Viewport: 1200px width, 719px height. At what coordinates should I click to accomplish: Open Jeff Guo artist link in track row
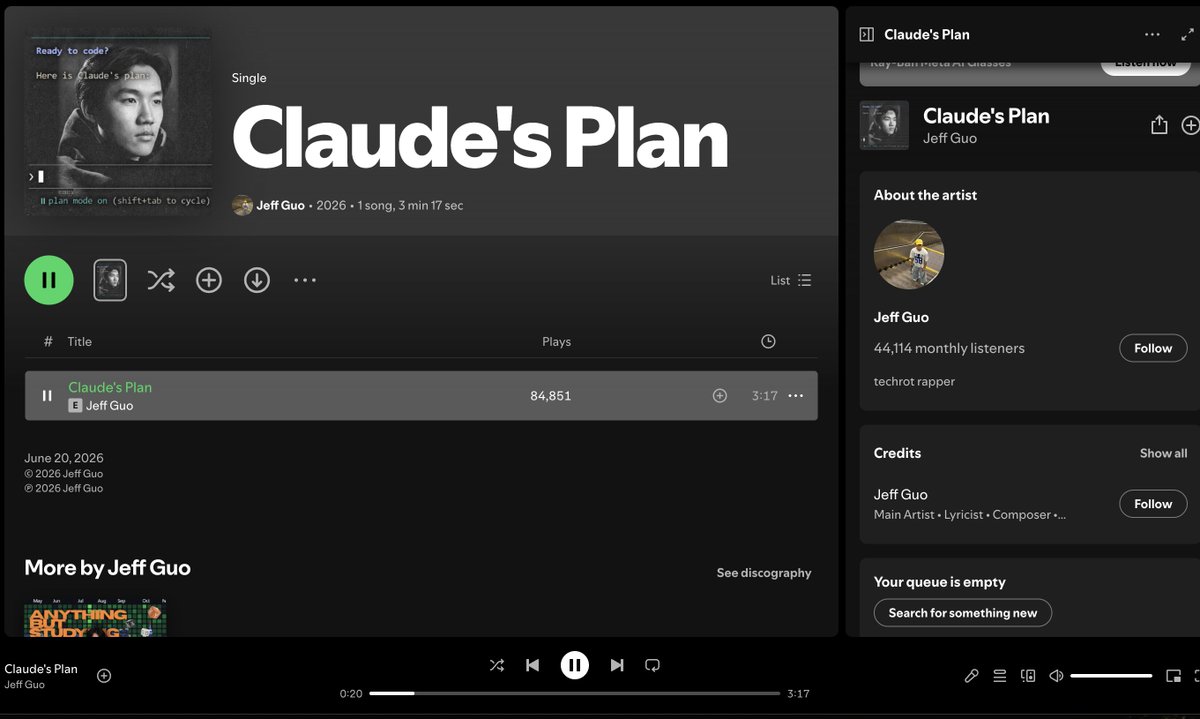pos(109,406)
